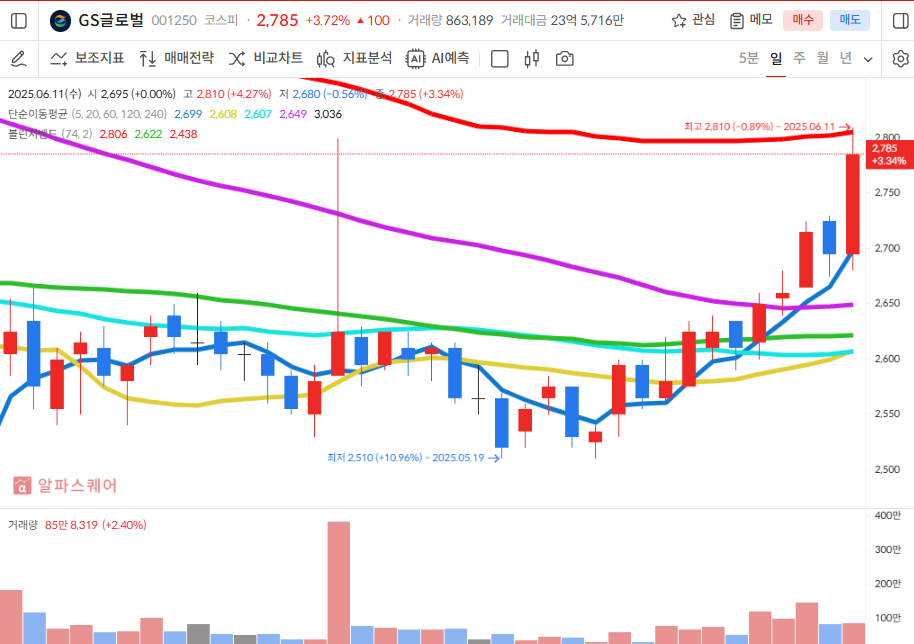Image resolution: width=914 pixels, height=644 pixels.
Task: Click the 5-day MA value 2,699
Action: click(188, 114)
